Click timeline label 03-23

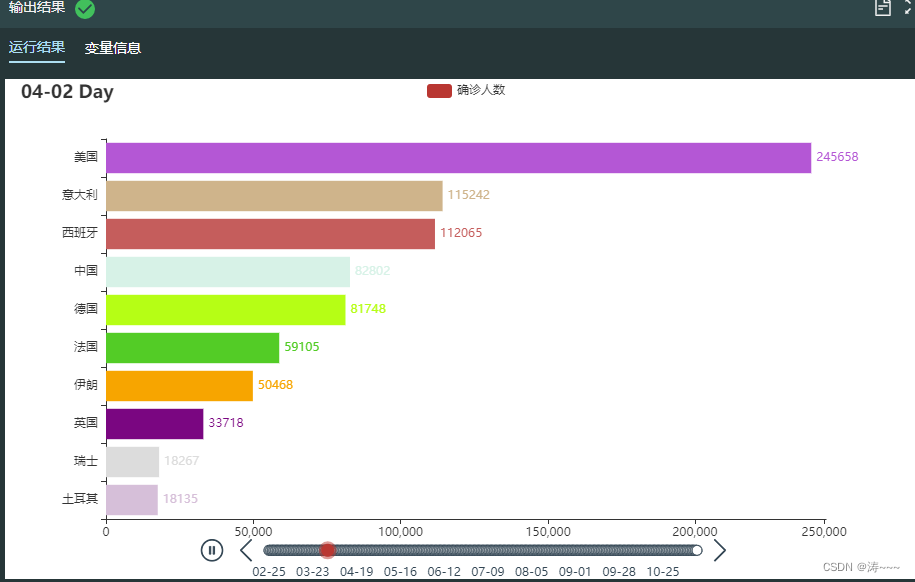point(313,571)
